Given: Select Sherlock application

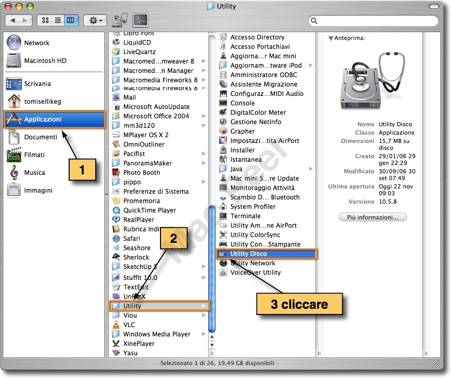Looking at the screenshot, I should (x=136, y=257).
